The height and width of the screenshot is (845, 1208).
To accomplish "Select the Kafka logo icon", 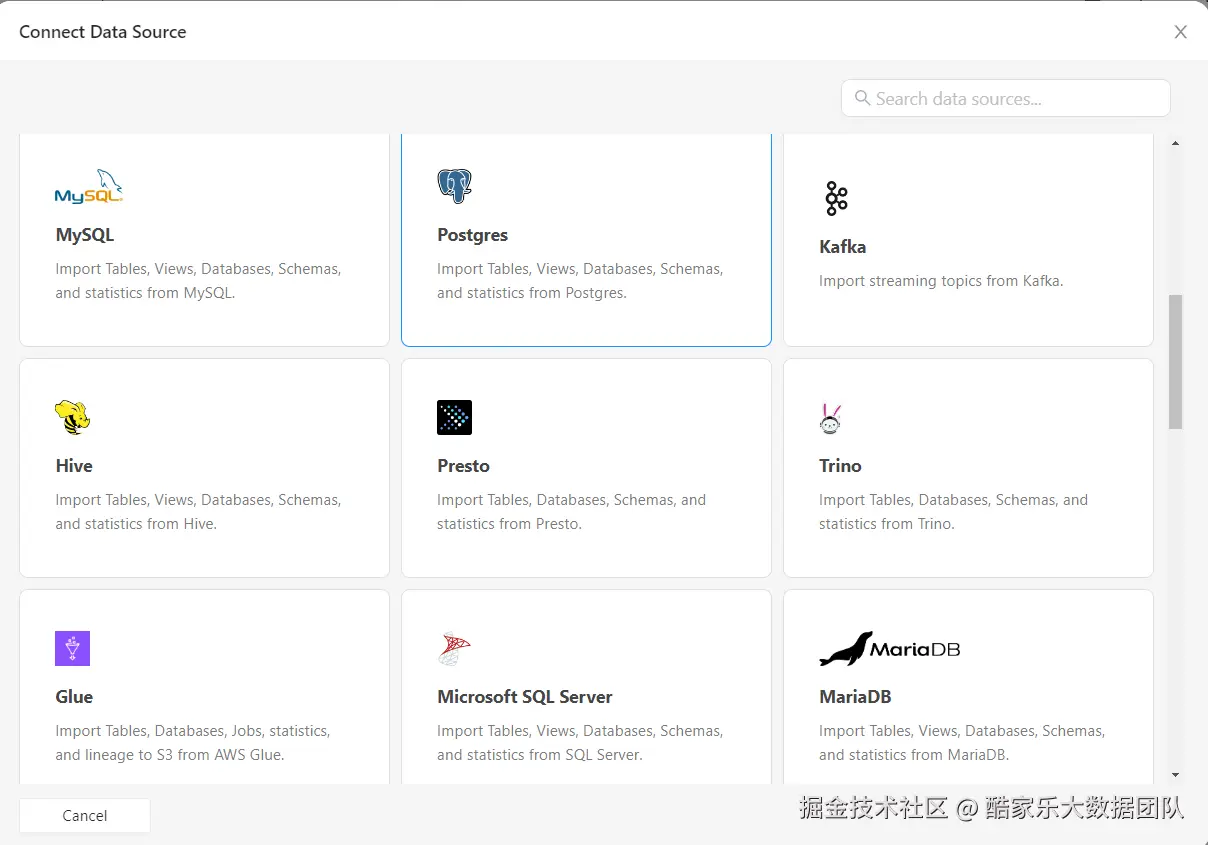I will click(836, 198).
